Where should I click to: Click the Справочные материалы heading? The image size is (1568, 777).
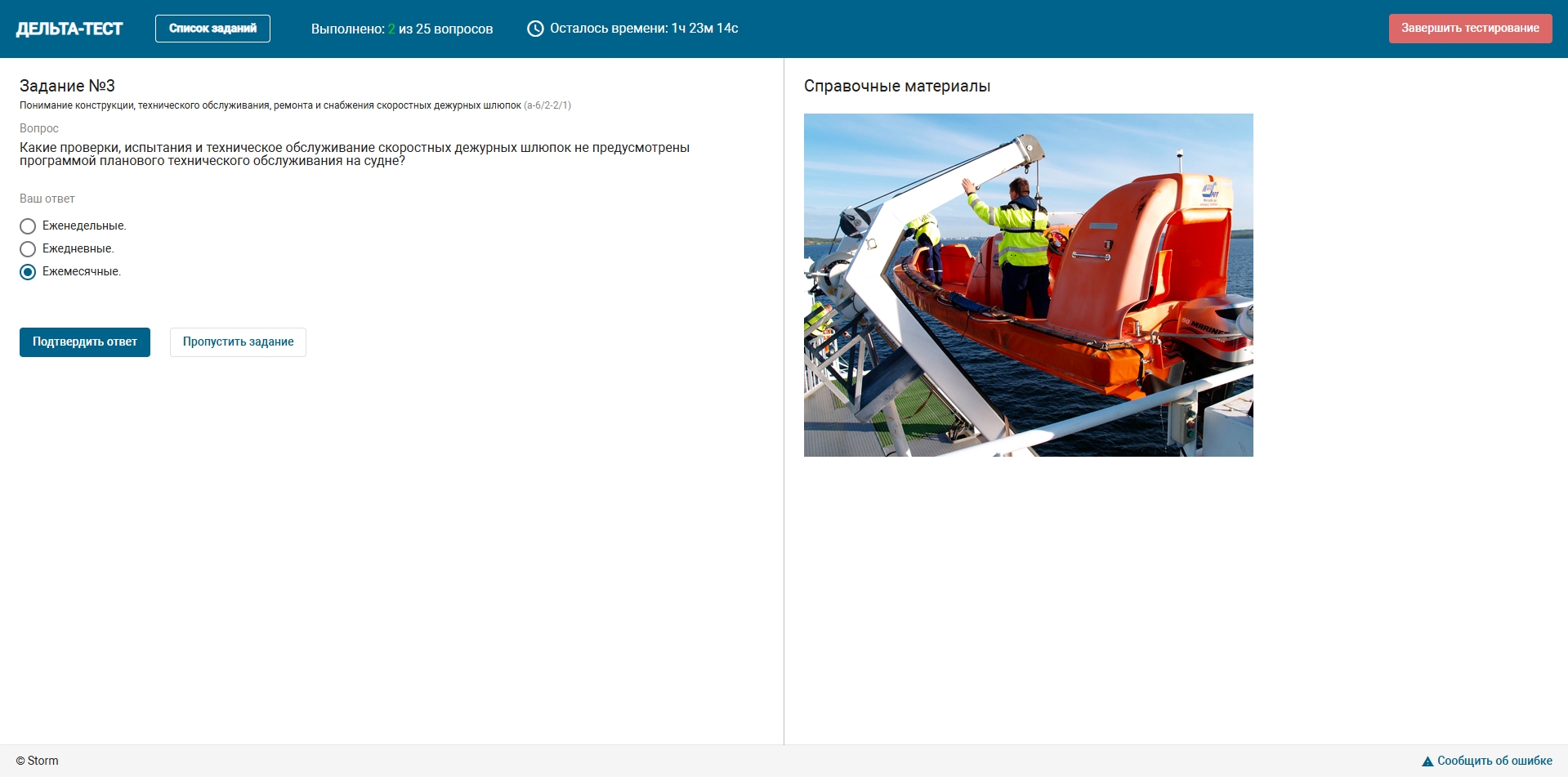pyautogui.click(x=896, y=86)
